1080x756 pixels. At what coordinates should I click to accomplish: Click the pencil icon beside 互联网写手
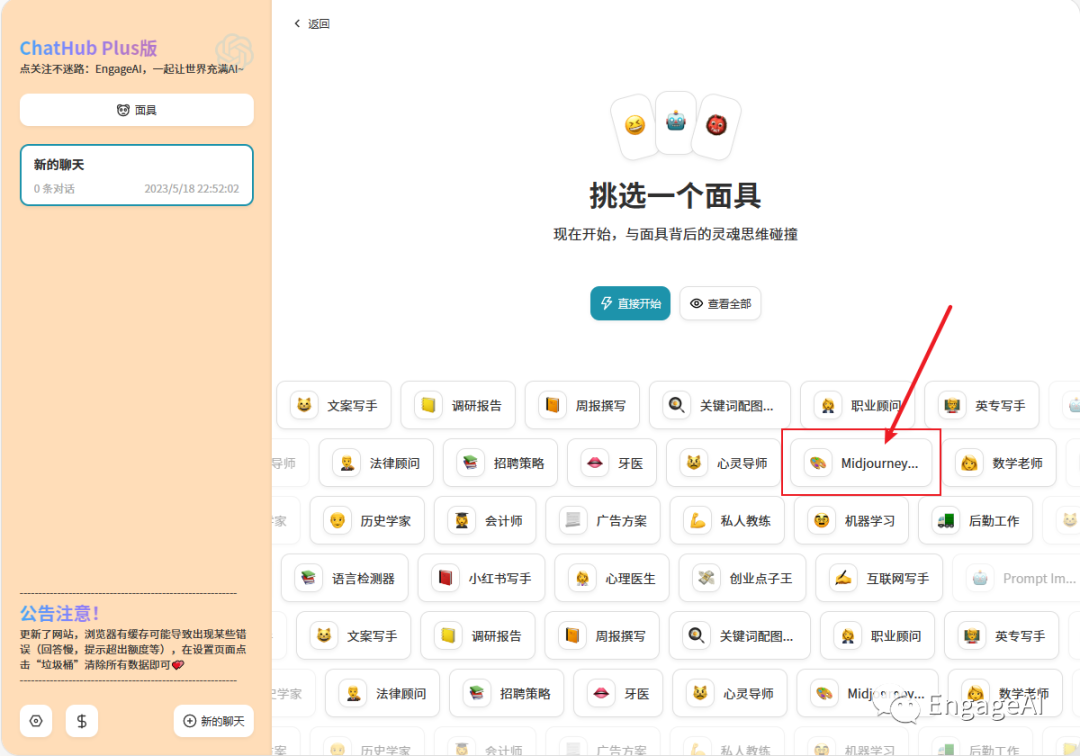843,578
